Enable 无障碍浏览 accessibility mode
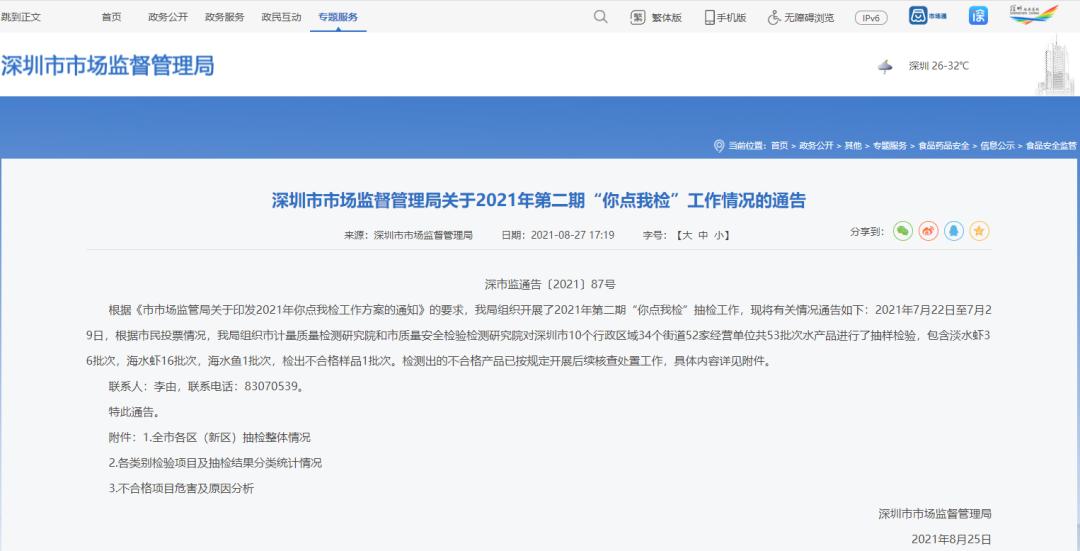The height and width of the screenshot is (551, 1080). pos(800,17)
